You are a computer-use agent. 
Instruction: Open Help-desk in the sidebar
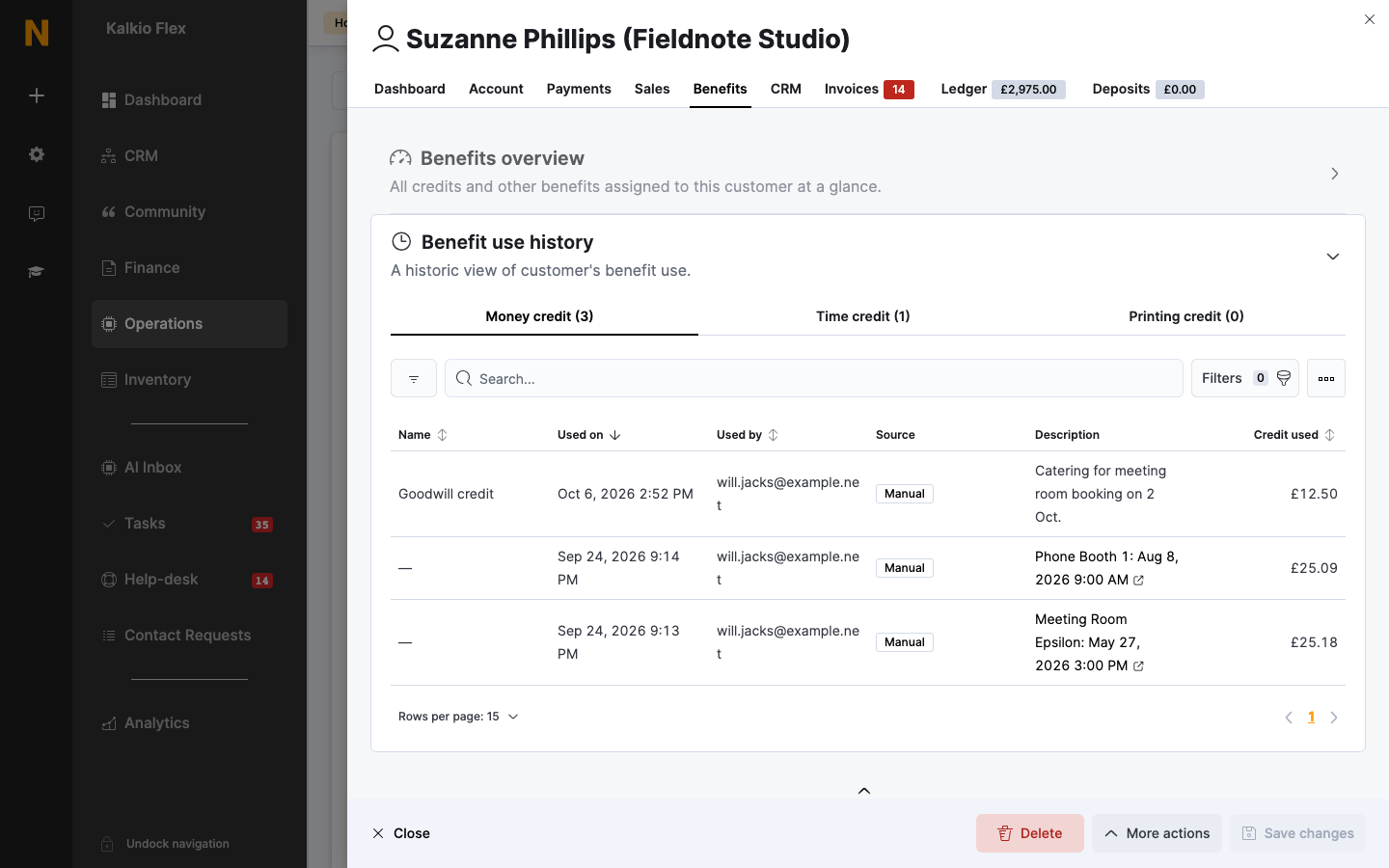[x=189, y=580]
